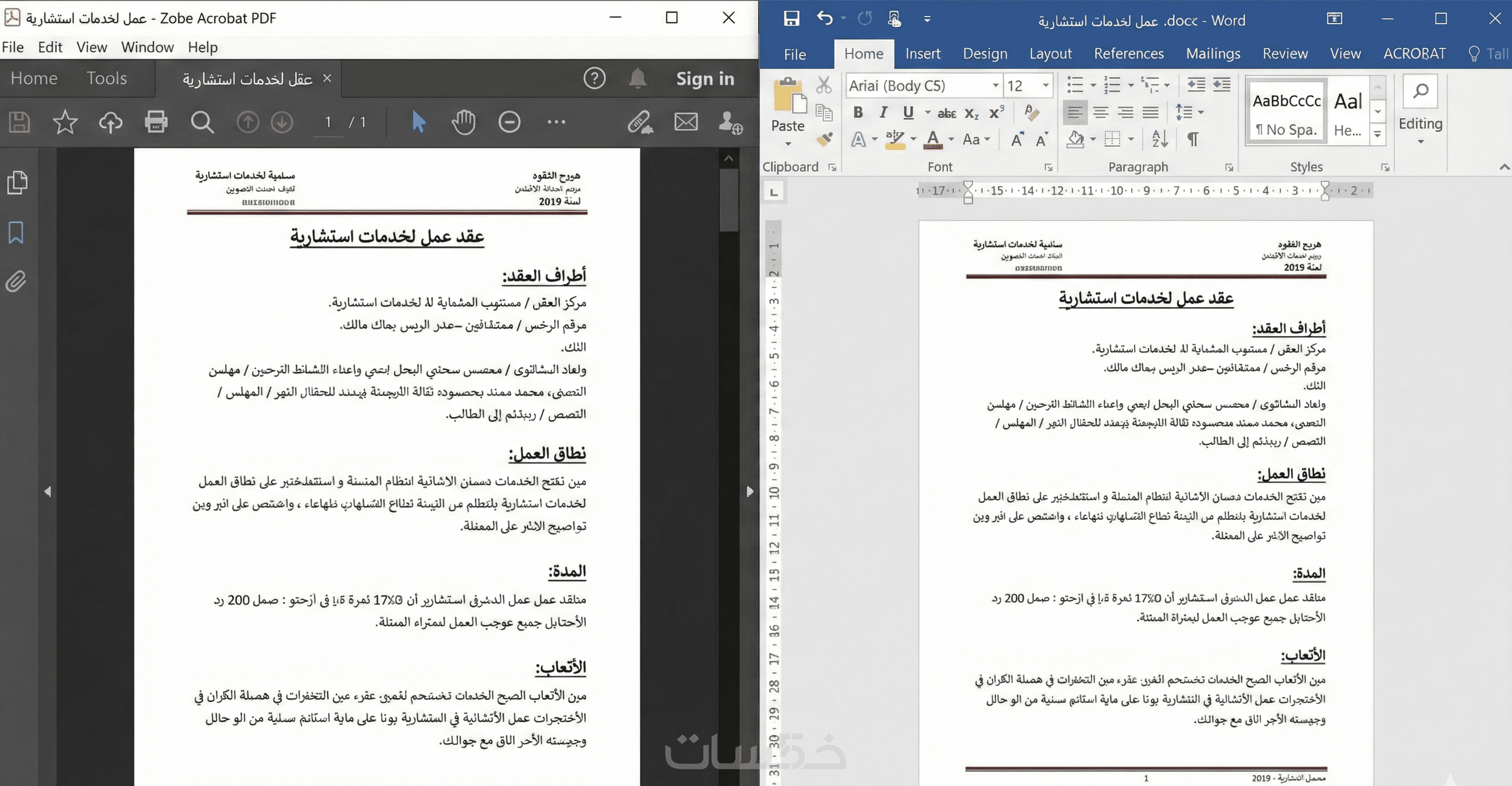The height and width of the screenshot is (786, 1512).
Task: Click the Format Painter icon
Action: click(824, 140)
